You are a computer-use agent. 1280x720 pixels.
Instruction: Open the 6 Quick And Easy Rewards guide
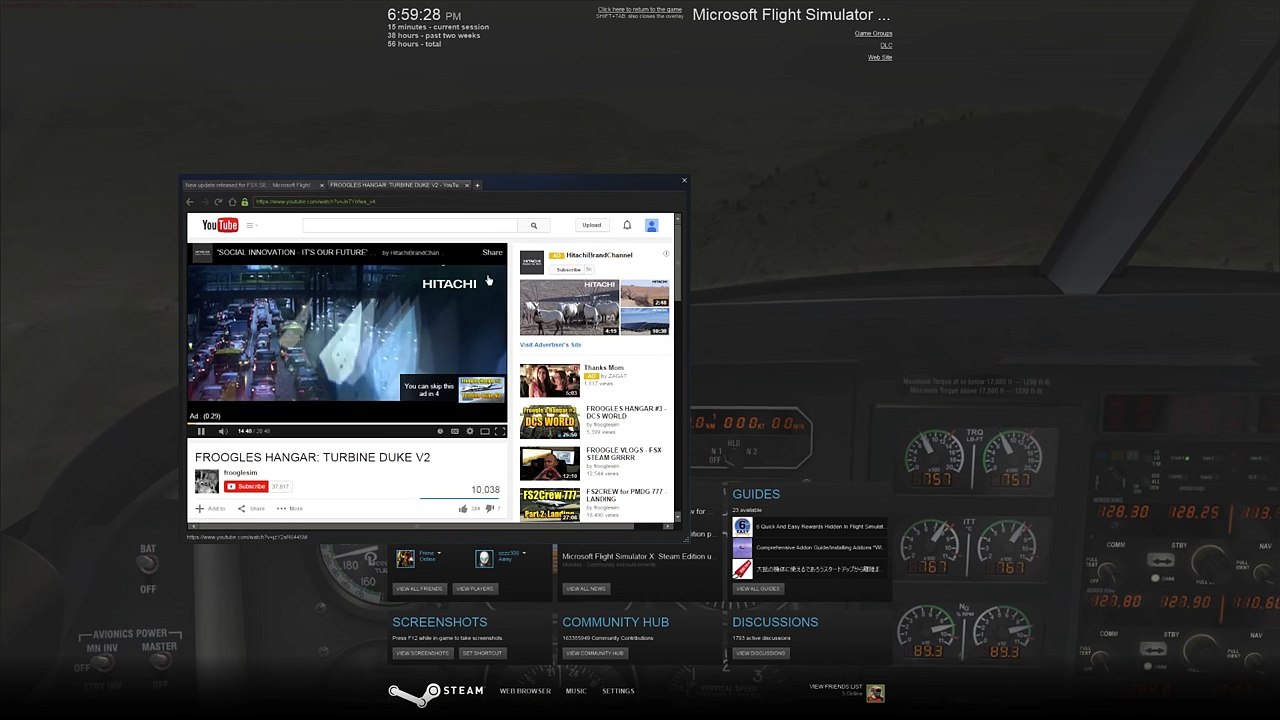tap(742, 527)
